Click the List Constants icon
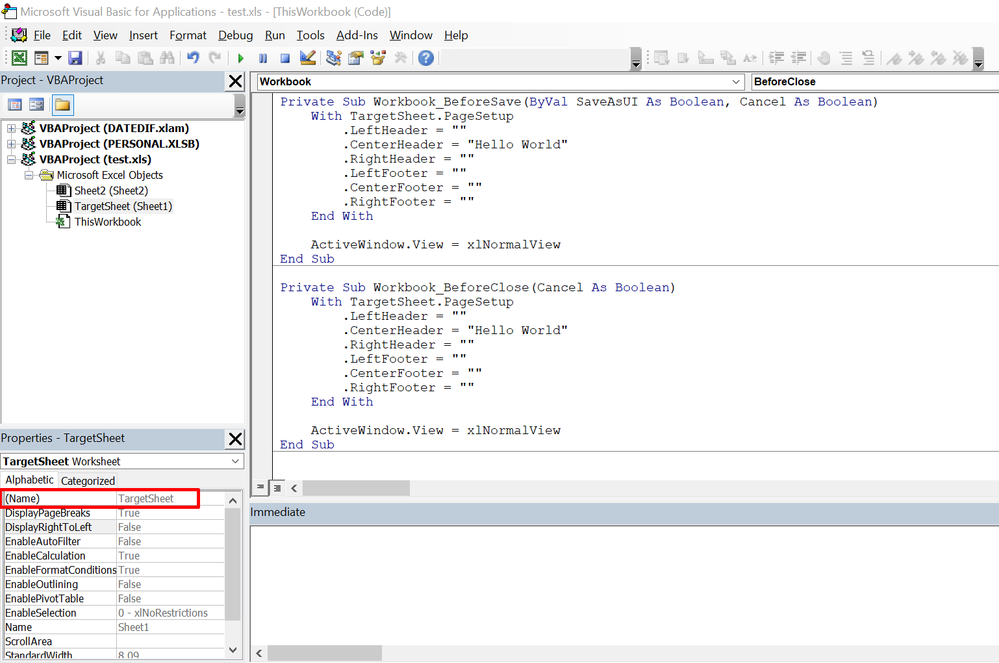999x663 pixels. [684, 58]
